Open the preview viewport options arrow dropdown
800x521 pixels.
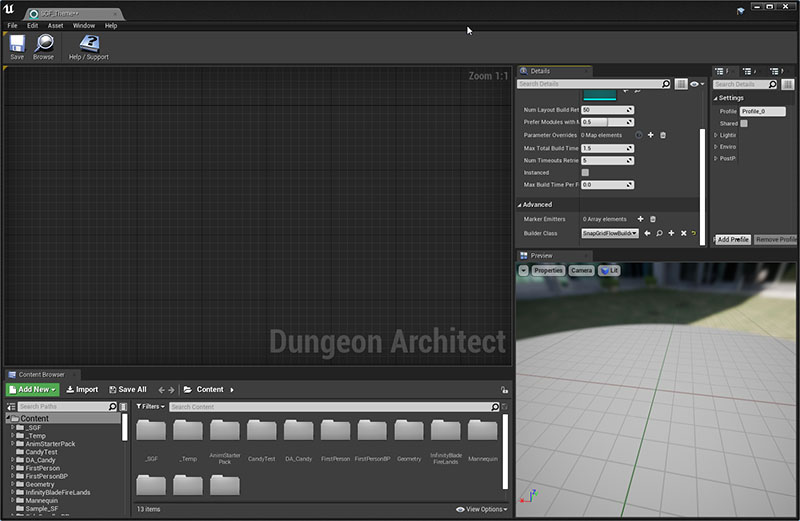point(523,270)
